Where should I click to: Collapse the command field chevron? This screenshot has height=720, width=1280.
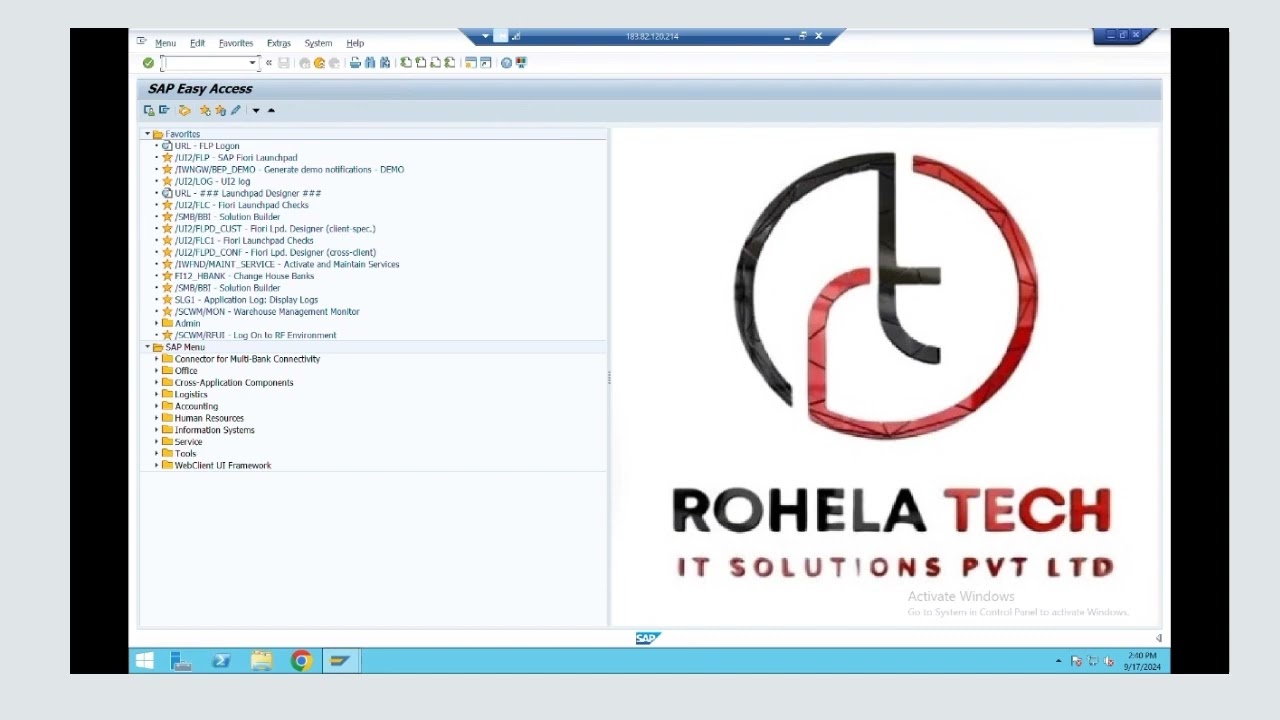[268, 63]
